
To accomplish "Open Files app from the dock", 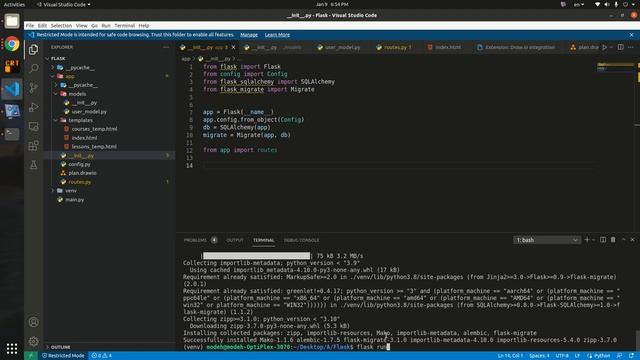I will pos(12,21).
